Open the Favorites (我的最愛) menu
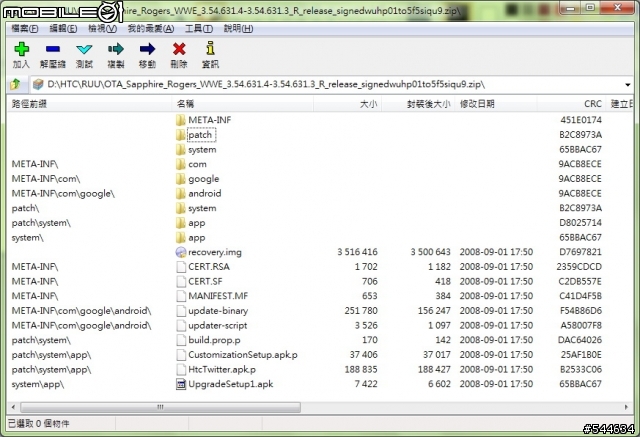 [x=151, y=29]
